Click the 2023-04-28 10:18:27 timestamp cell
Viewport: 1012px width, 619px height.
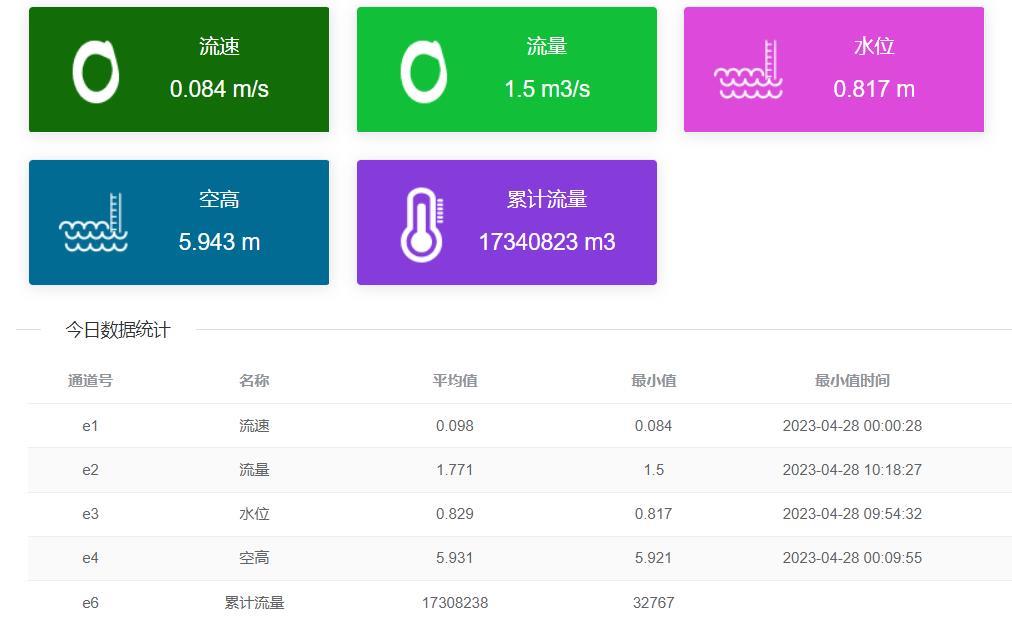point(852,470)
